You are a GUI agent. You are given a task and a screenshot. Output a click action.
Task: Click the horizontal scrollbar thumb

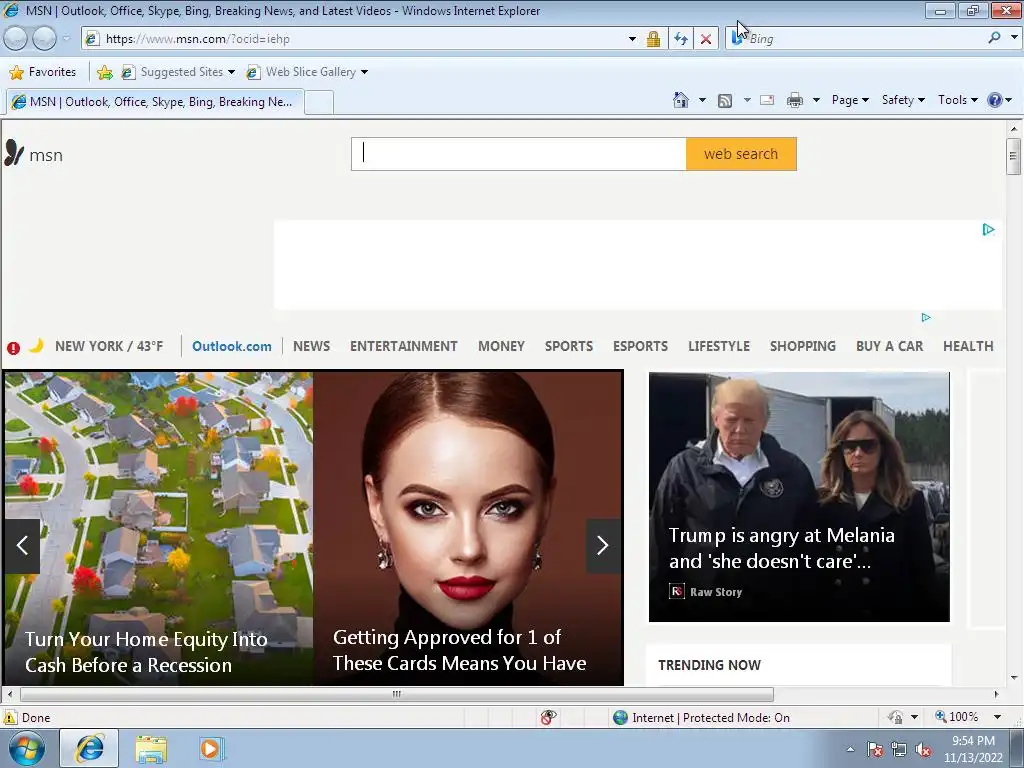pos(396,694)
